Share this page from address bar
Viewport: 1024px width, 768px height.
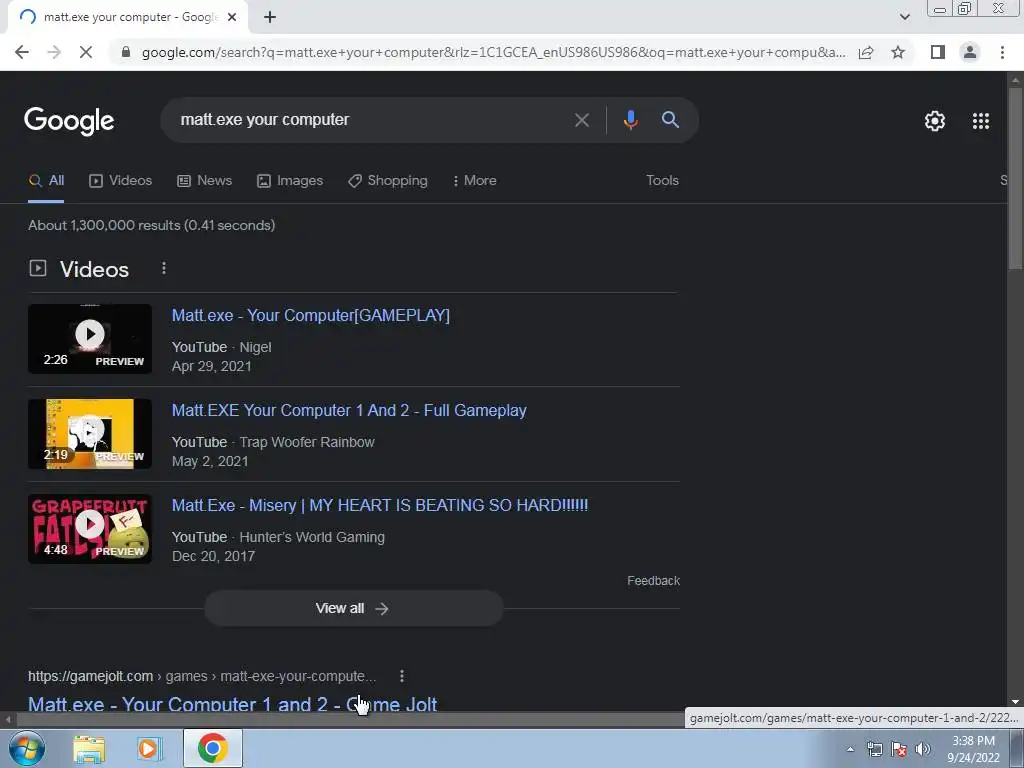(866, 52)
